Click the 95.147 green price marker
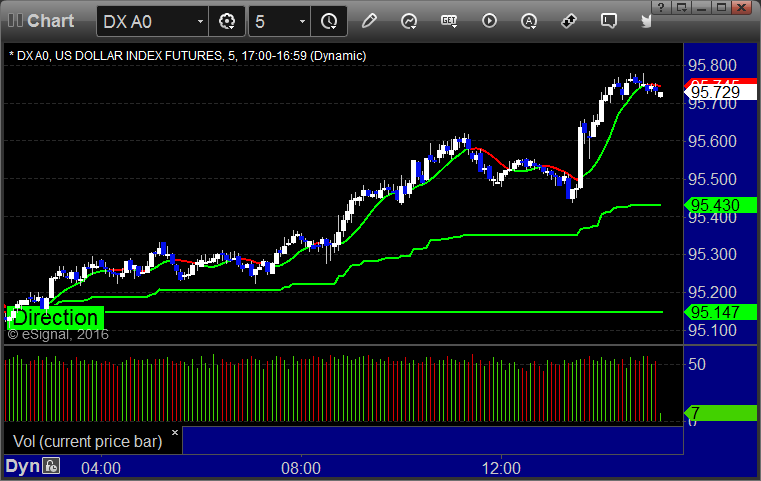The image size is (761, 481). pyautogui.click(x=721, y=312)
